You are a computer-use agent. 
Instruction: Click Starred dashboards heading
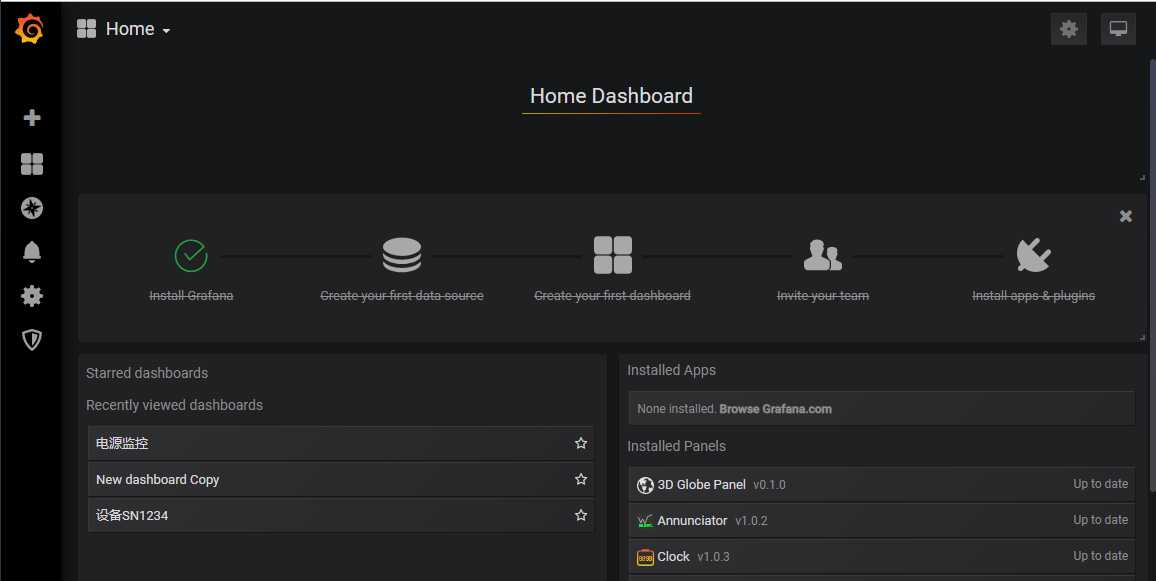tap(147, 373)
